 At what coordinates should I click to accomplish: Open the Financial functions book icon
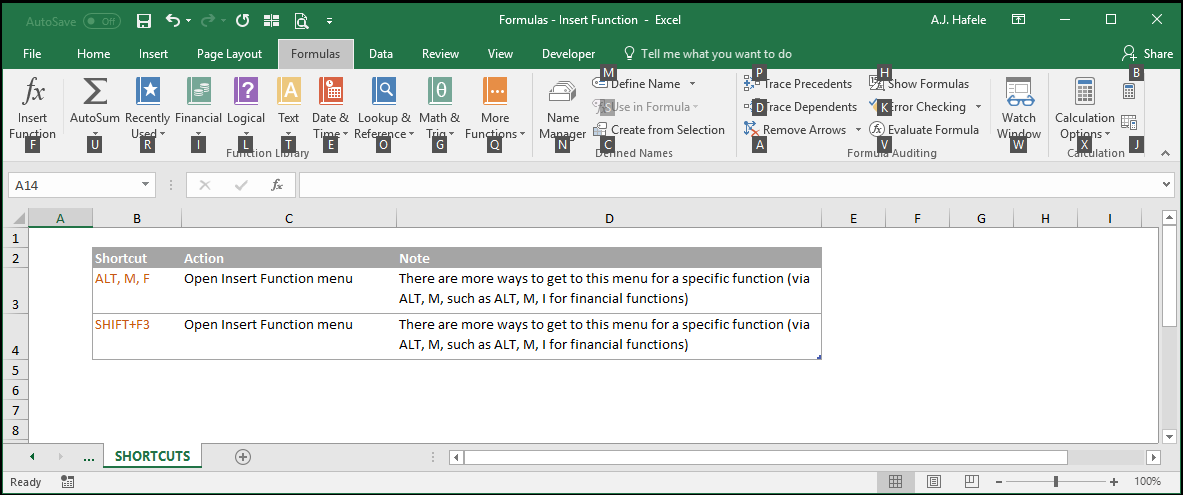pyautogui.click(x=198, y=91)
